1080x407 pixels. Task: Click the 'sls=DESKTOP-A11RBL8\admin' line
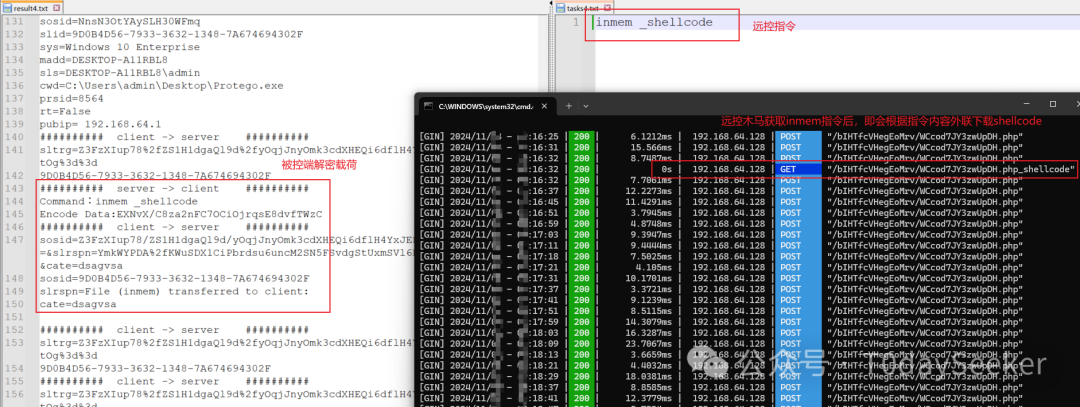pyautogui.click(x=119, y=72)
